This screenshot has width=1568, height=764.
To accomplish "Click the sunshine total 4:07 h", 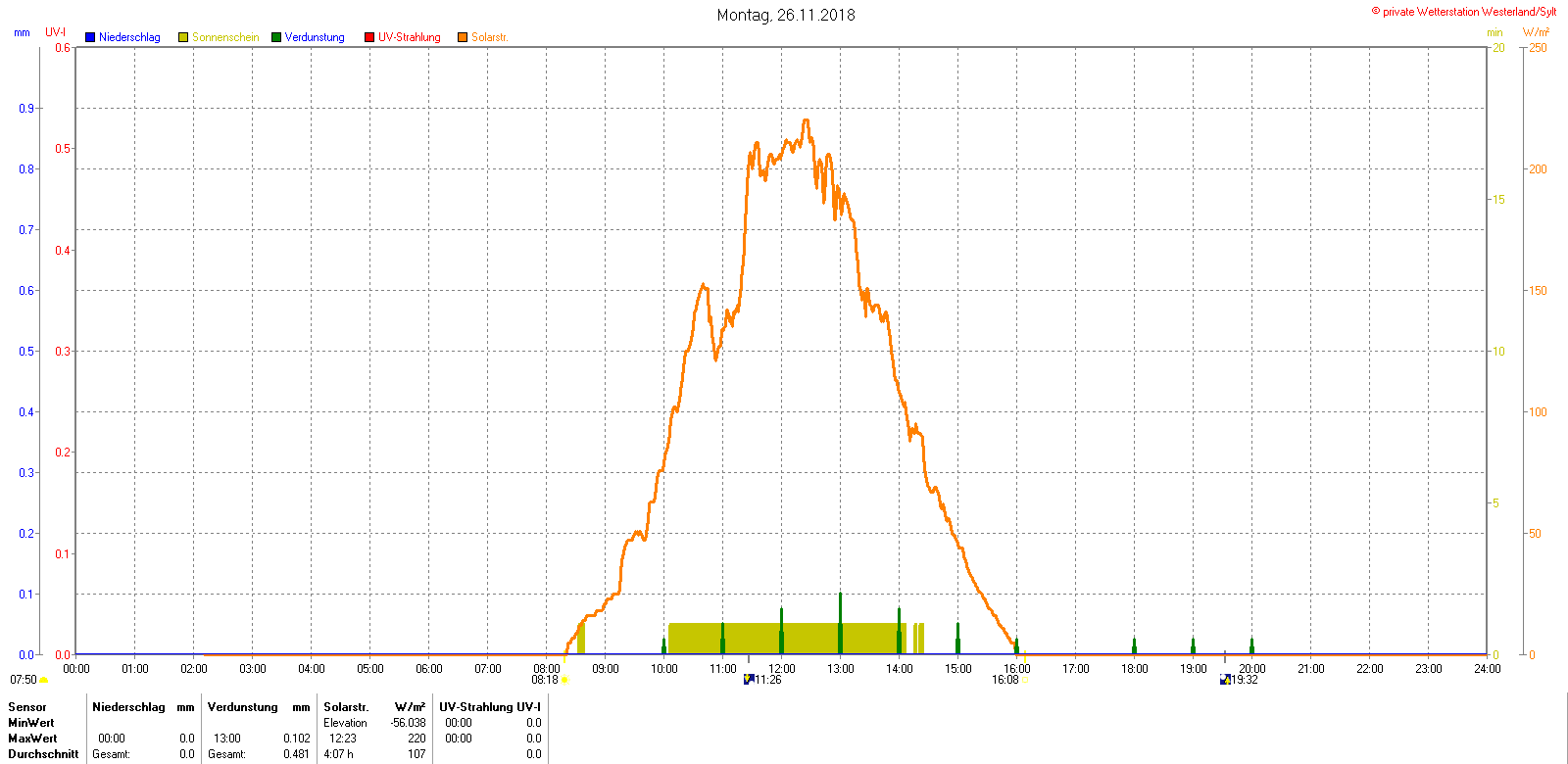I will [338, 754].
